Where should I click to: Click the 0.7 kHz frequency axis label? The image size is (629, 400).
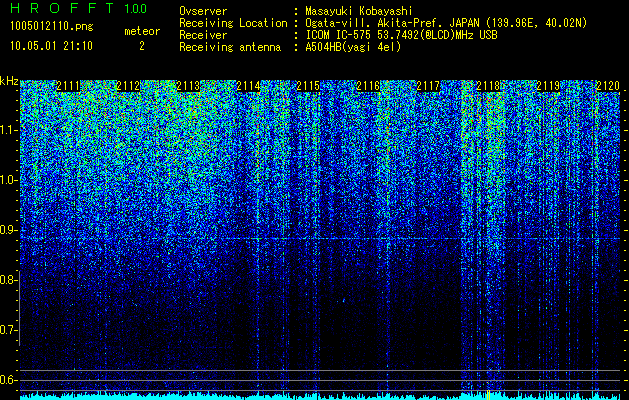pos(8,330)
